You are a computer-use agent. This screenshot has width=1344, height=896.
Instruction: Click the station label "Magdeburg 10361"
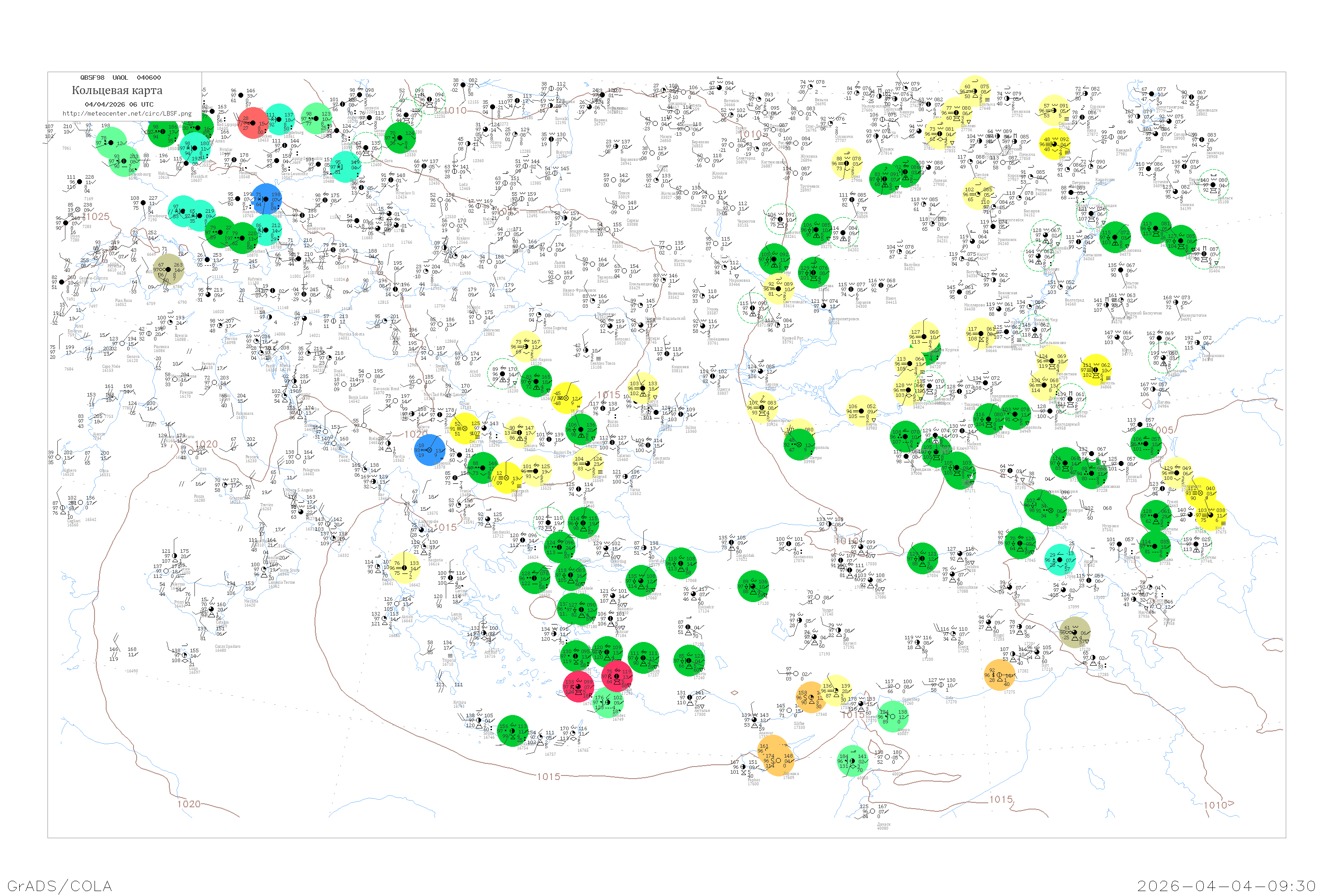pos(294,134)
